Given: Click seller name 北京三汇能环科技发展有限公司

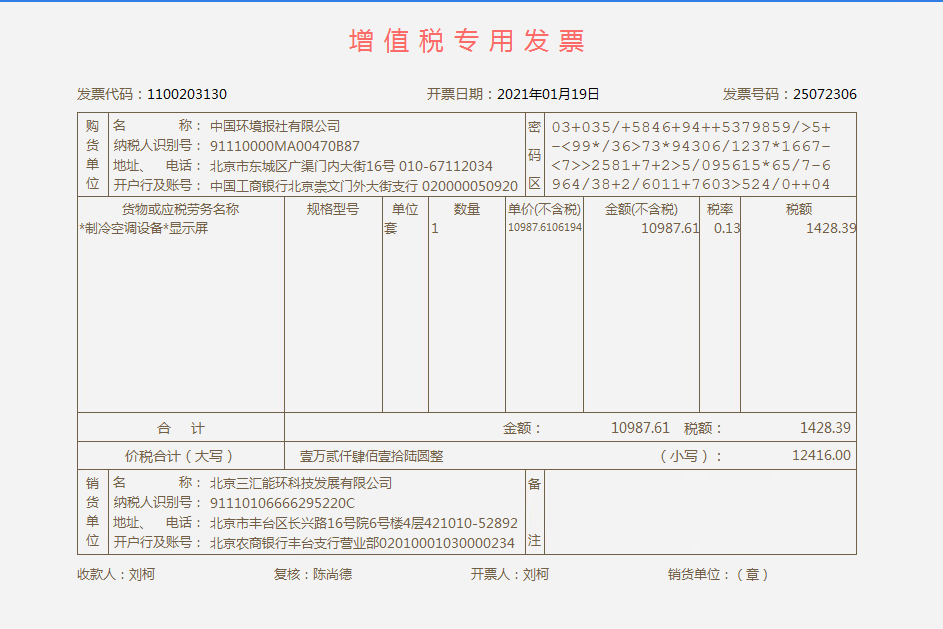Looking at the screenshot, I should pyautogui.click(x=301, y=483).
